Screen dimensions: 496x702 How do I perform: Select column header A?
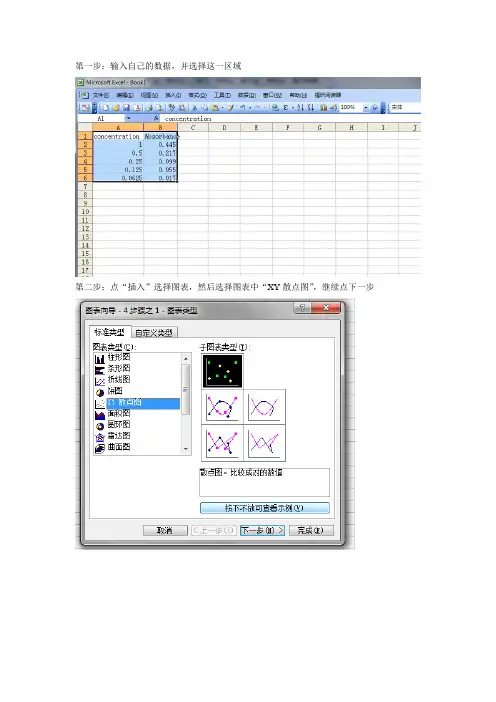point(118,128)
